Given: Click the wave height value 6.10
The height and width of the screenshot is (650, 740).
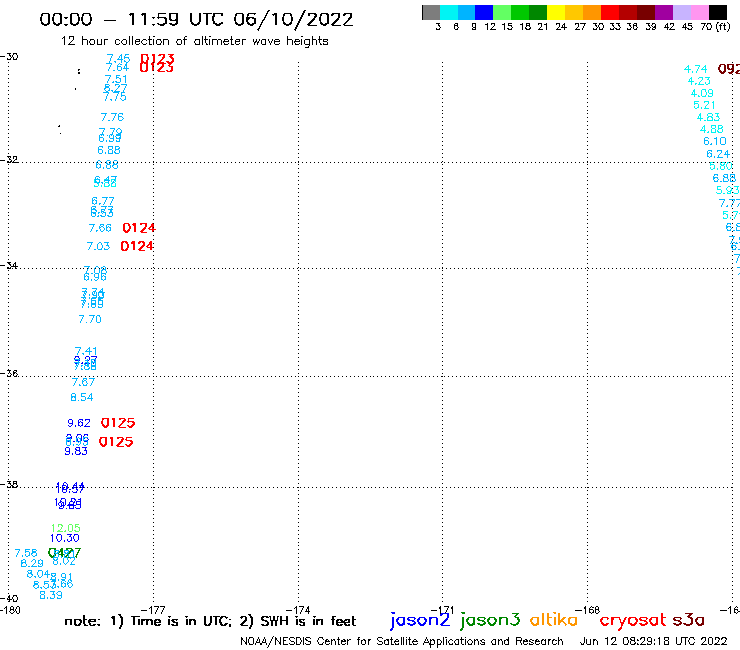Looking at the screenshot, I should [x=715, y=141].
